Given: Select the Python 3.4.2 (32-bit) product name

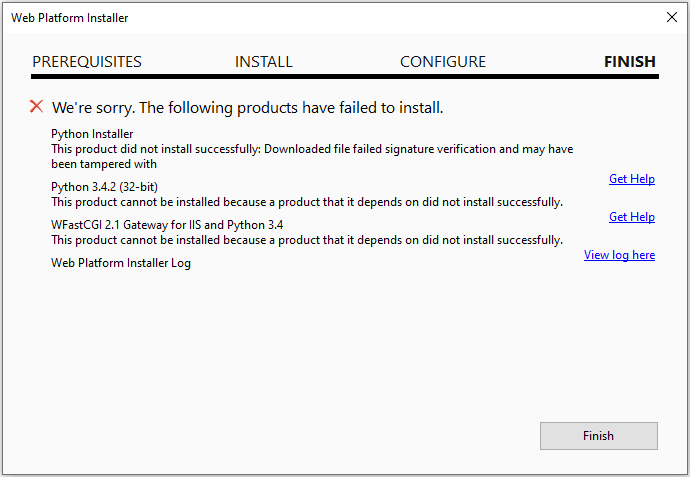Looking at the screenshot, I should (x=105, y=187).
